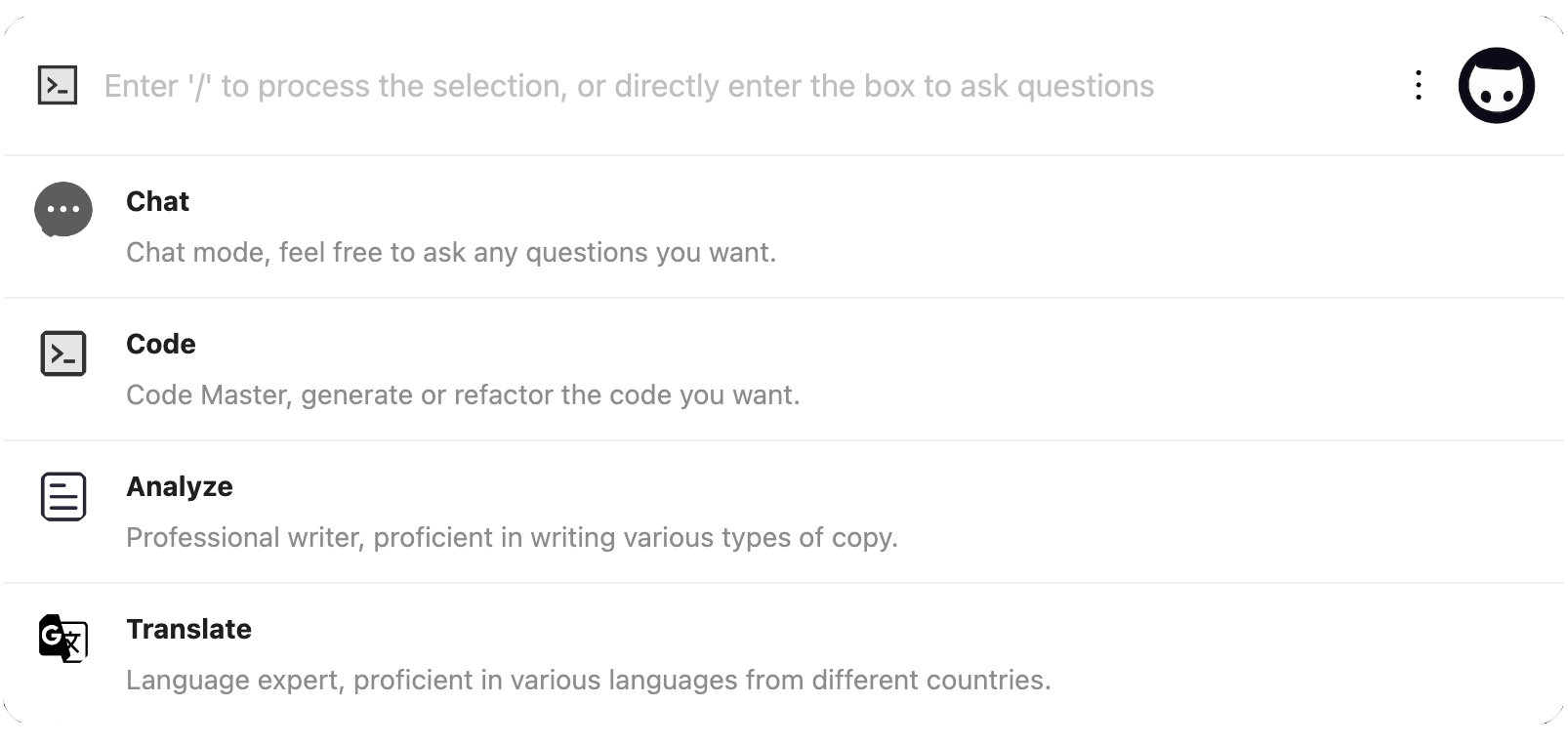Click the Code terminal icon in the list

[x=63, y=353]
